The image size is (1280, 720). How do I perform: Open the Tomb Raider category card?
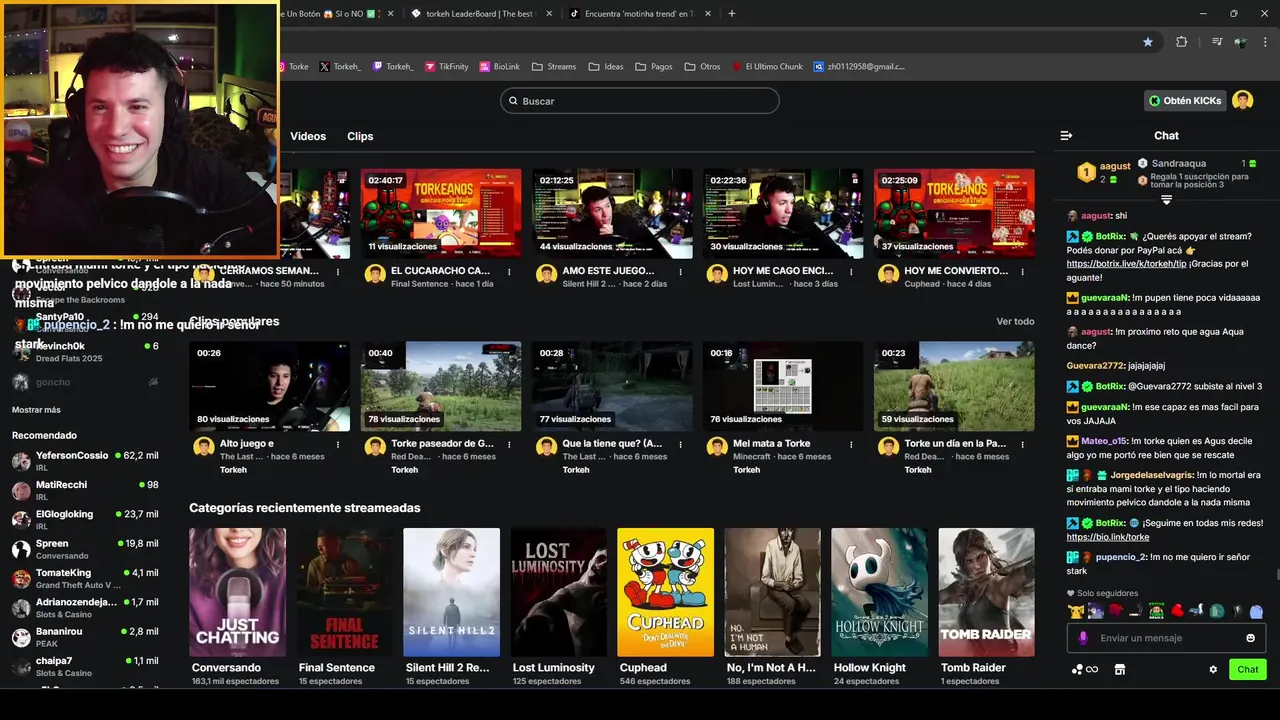coord(986,592)
